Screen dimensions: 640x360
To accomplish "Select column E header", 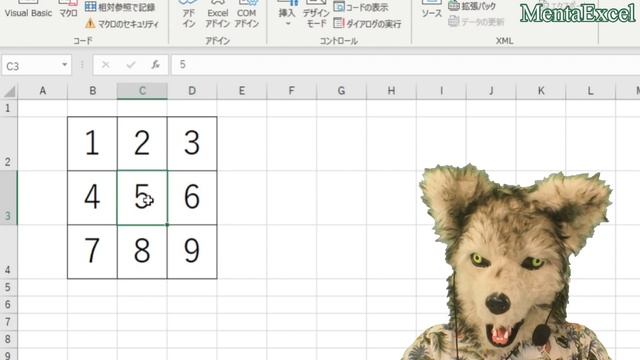I will [242, 91].
